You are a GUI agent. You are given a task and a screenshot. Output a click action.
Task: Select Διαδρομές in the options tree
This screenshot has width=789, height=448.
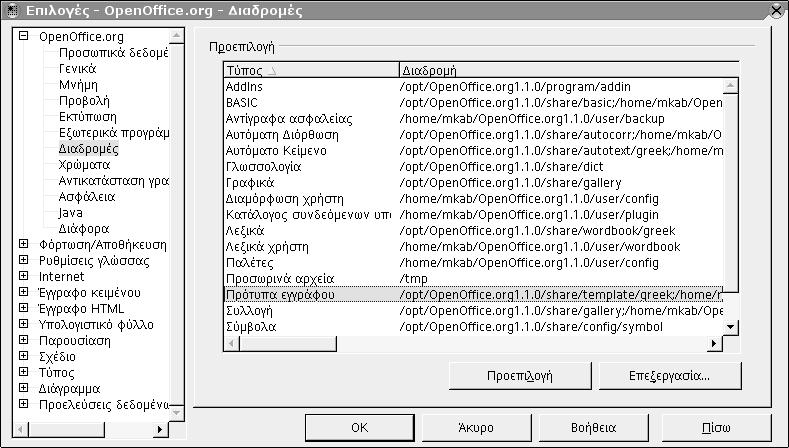click(x=89, y=149)
